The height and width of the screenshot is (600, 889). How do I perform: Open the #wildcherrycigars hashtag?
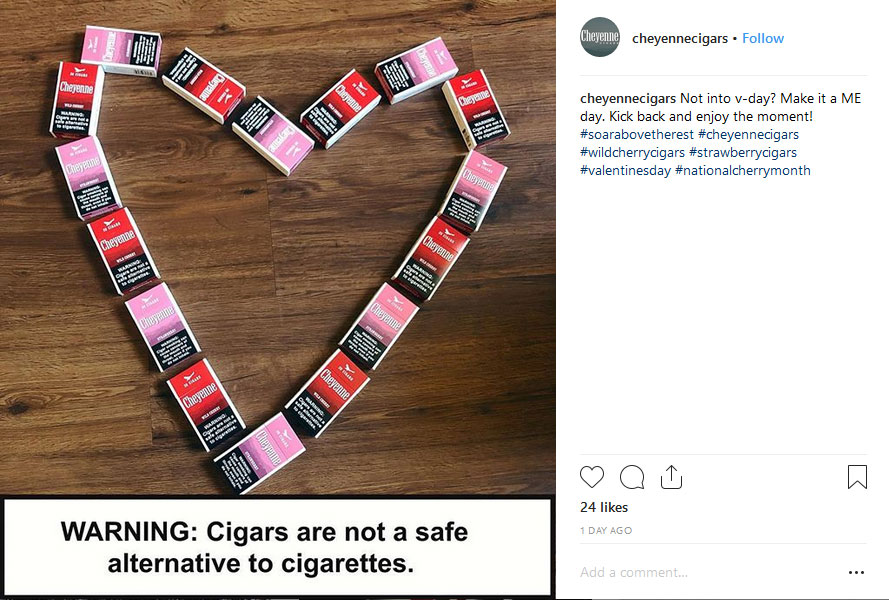coord(632,153)
